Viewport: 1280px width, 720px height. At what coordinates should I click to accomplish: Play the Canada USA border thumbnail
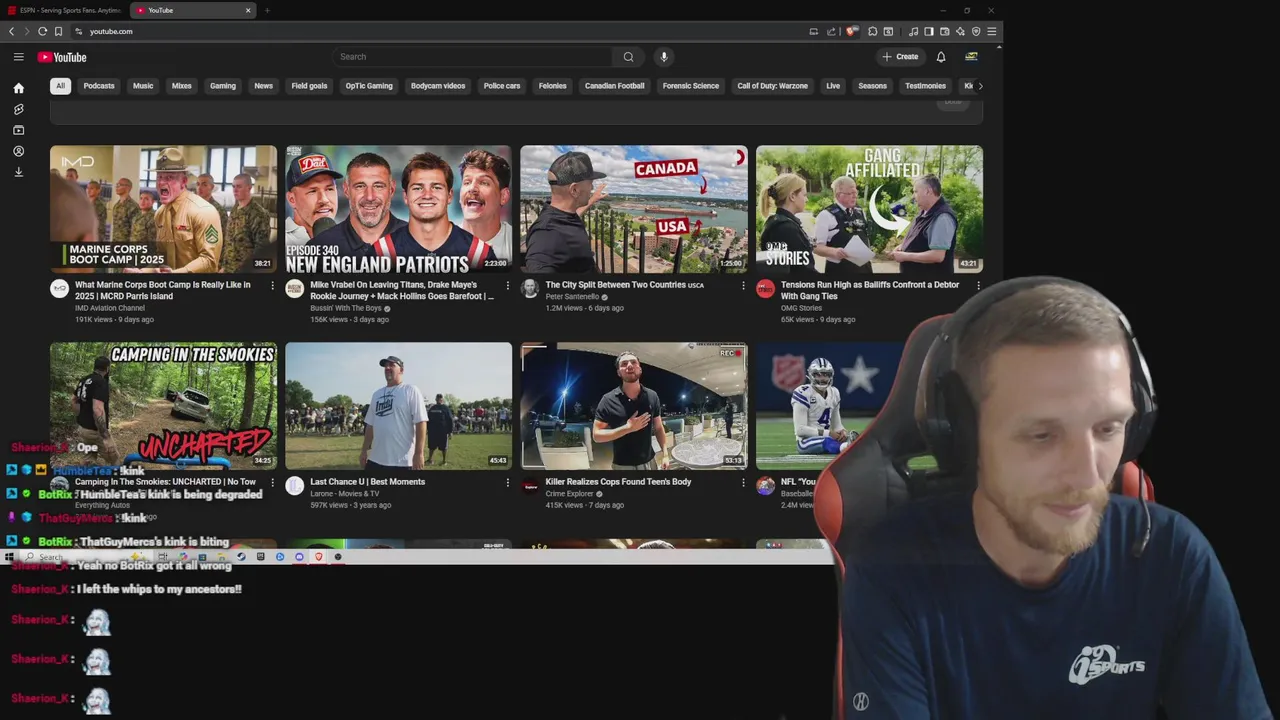tap(634, 209)
